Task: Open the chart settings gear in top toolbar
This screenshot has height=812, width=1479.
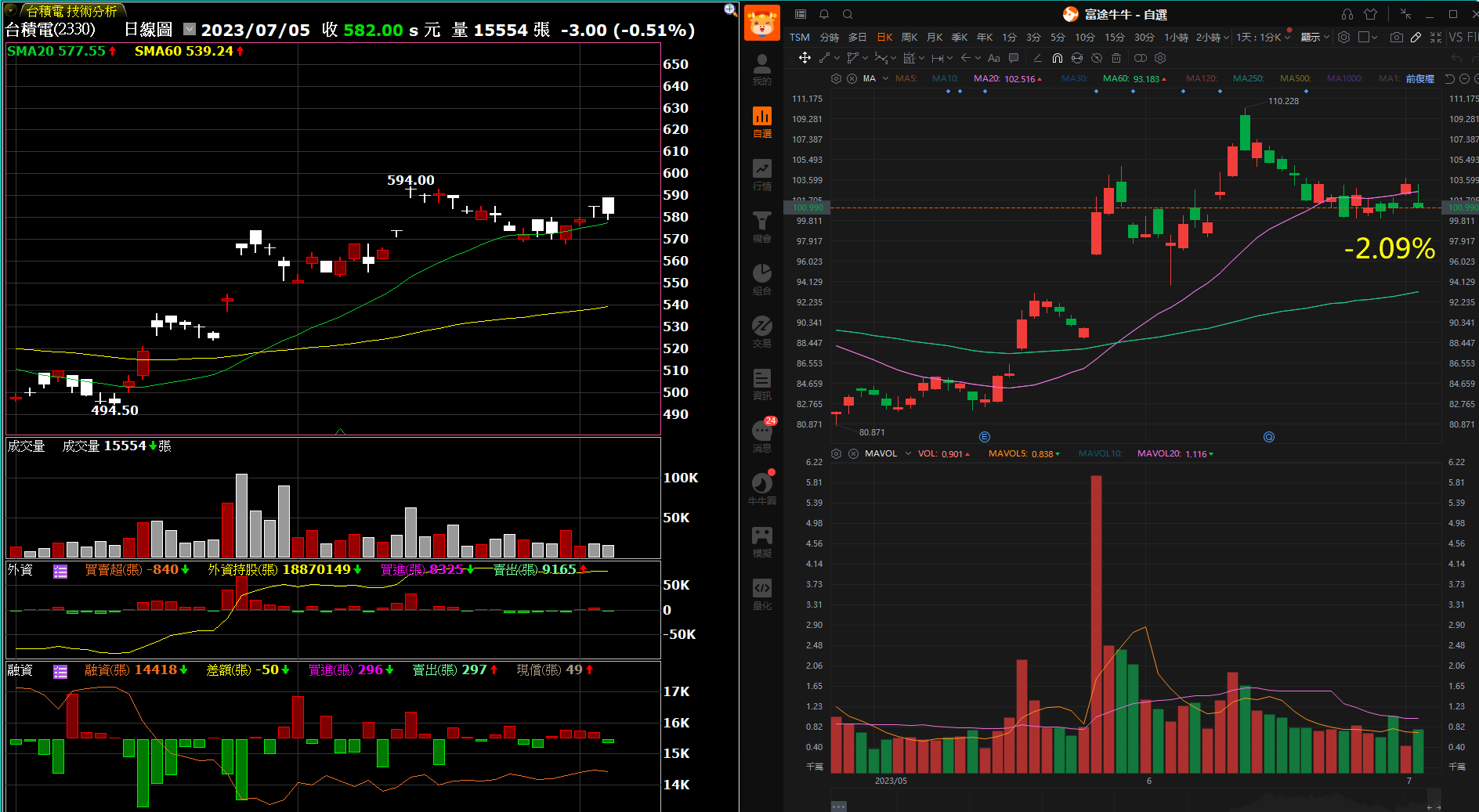Action: tap(1343, 37)
